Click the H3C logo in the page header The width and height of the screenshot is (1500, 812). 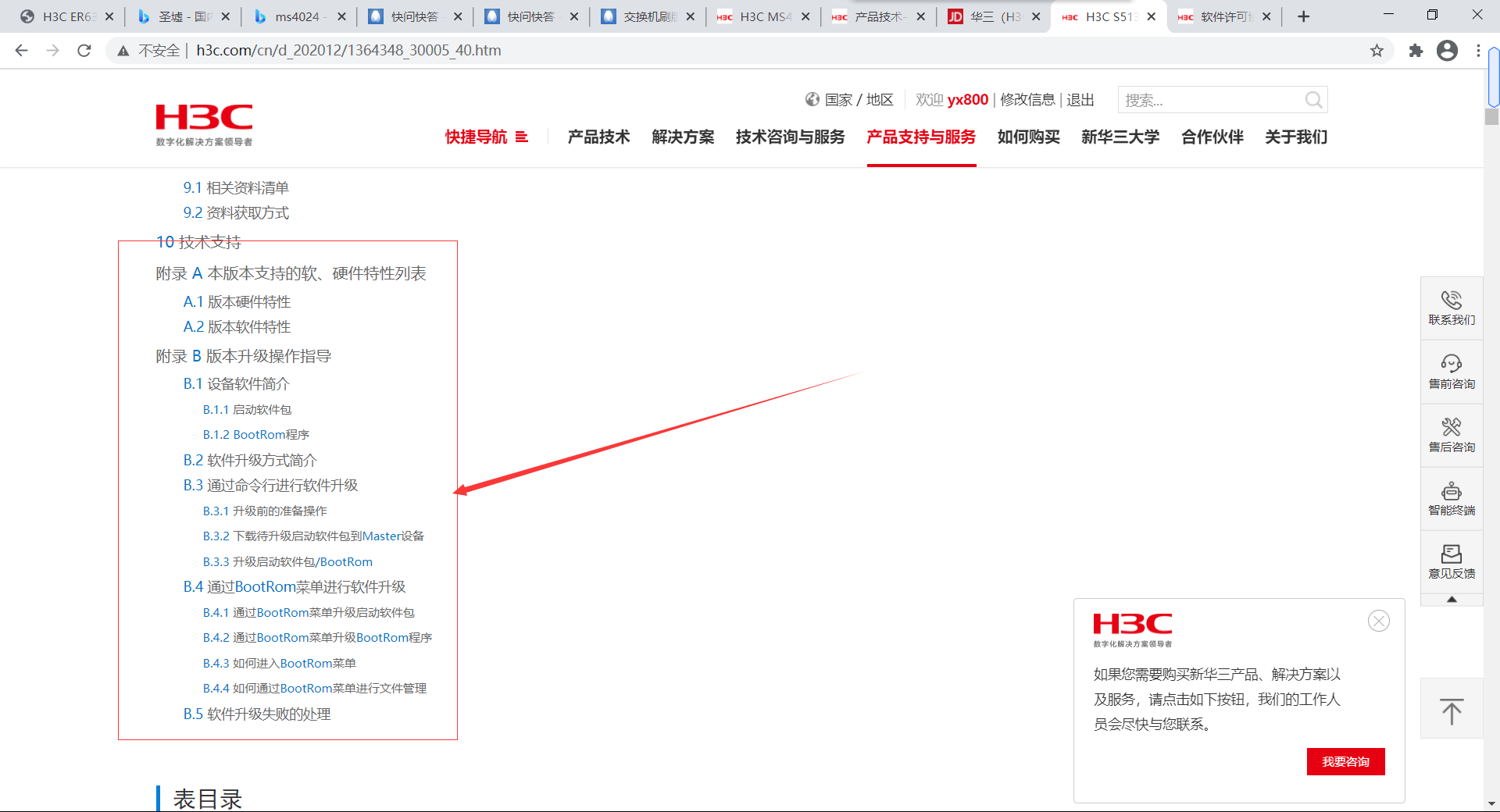[x=204, y=124]
